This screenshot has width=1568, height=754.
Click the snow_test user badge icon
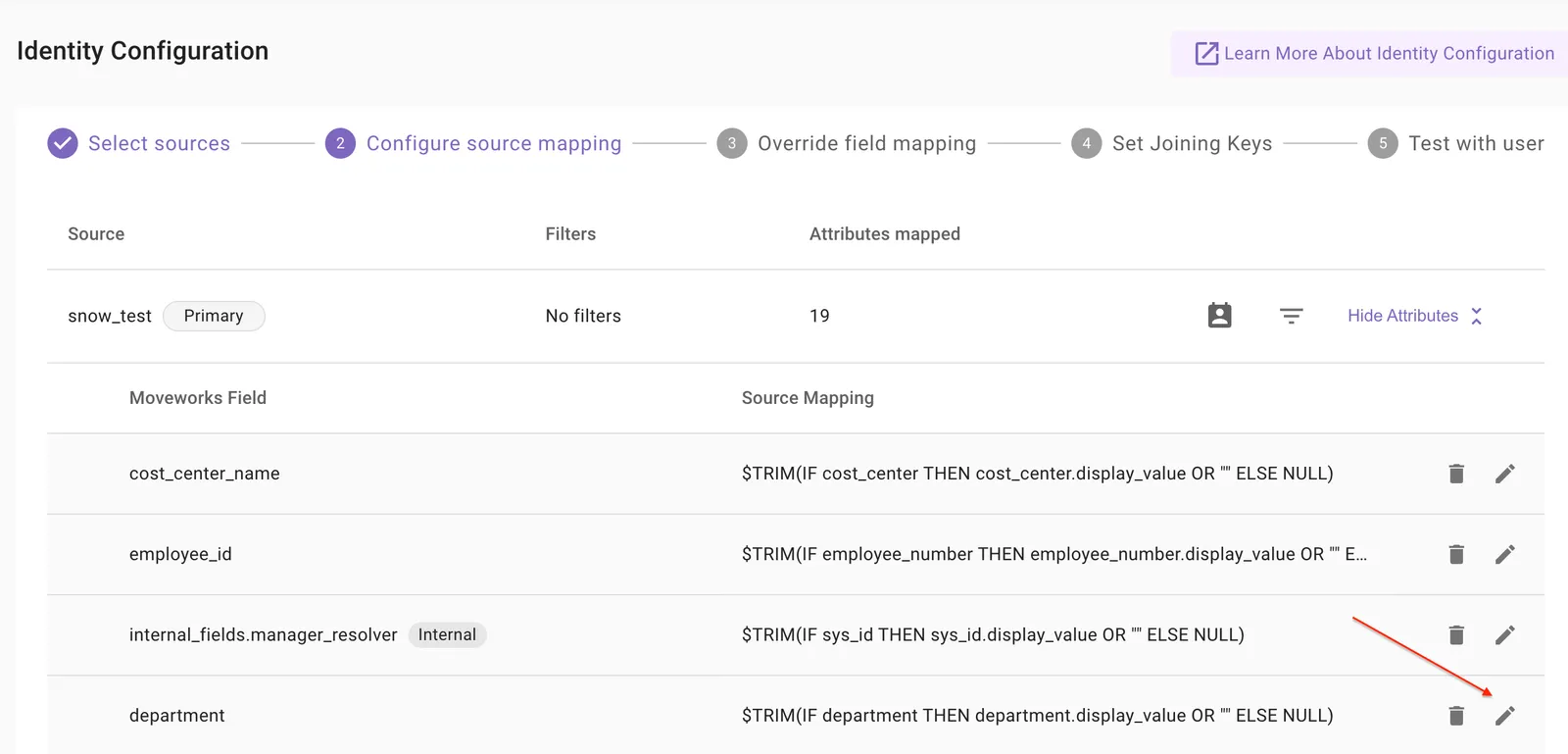(x=1219, y=315)
